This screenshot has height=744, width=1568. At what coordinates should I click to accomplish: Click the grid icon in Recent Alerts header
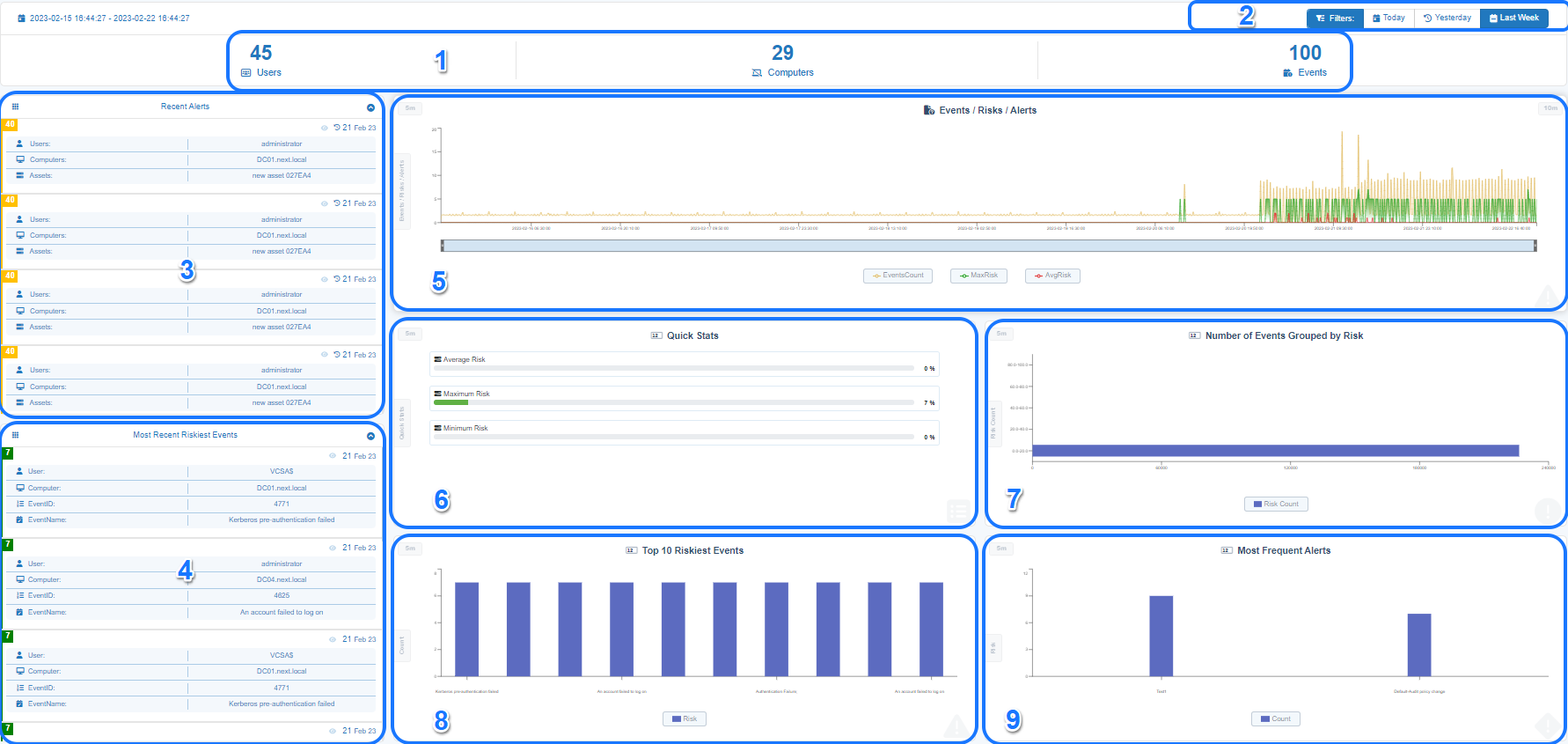pyautogui.click(x=15, y=107)
